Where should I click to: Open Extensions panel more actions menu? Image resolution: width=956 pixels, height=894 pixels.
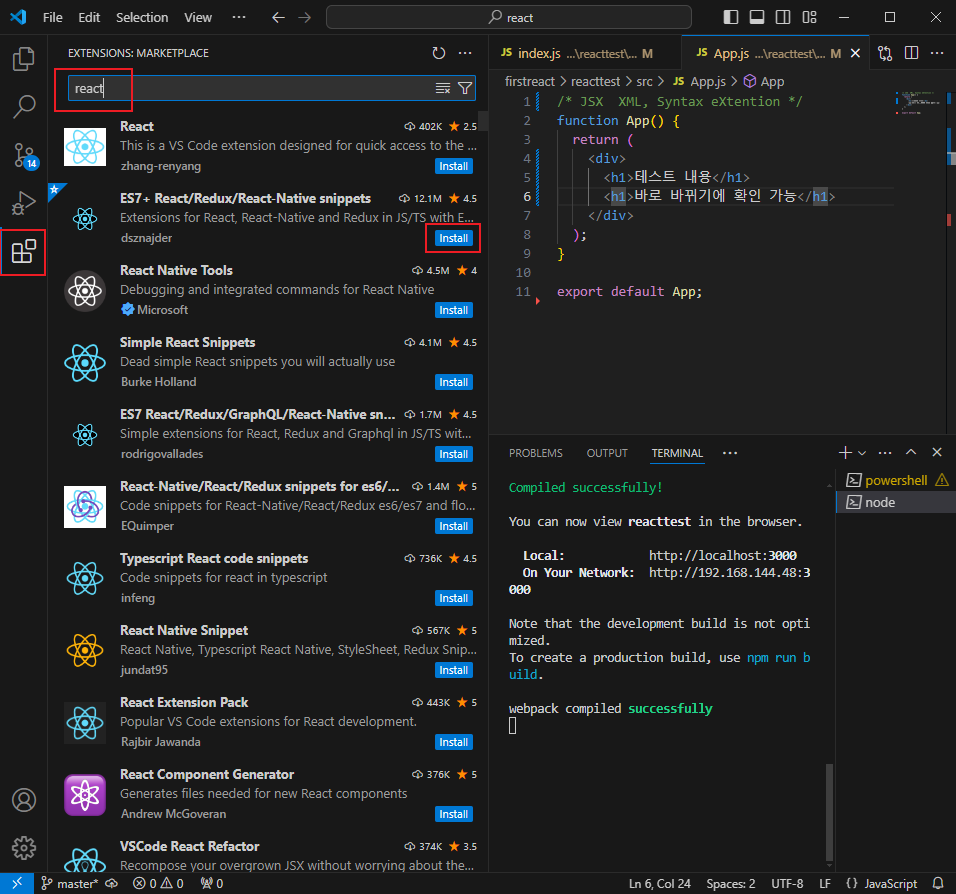(x=465, y=53)
